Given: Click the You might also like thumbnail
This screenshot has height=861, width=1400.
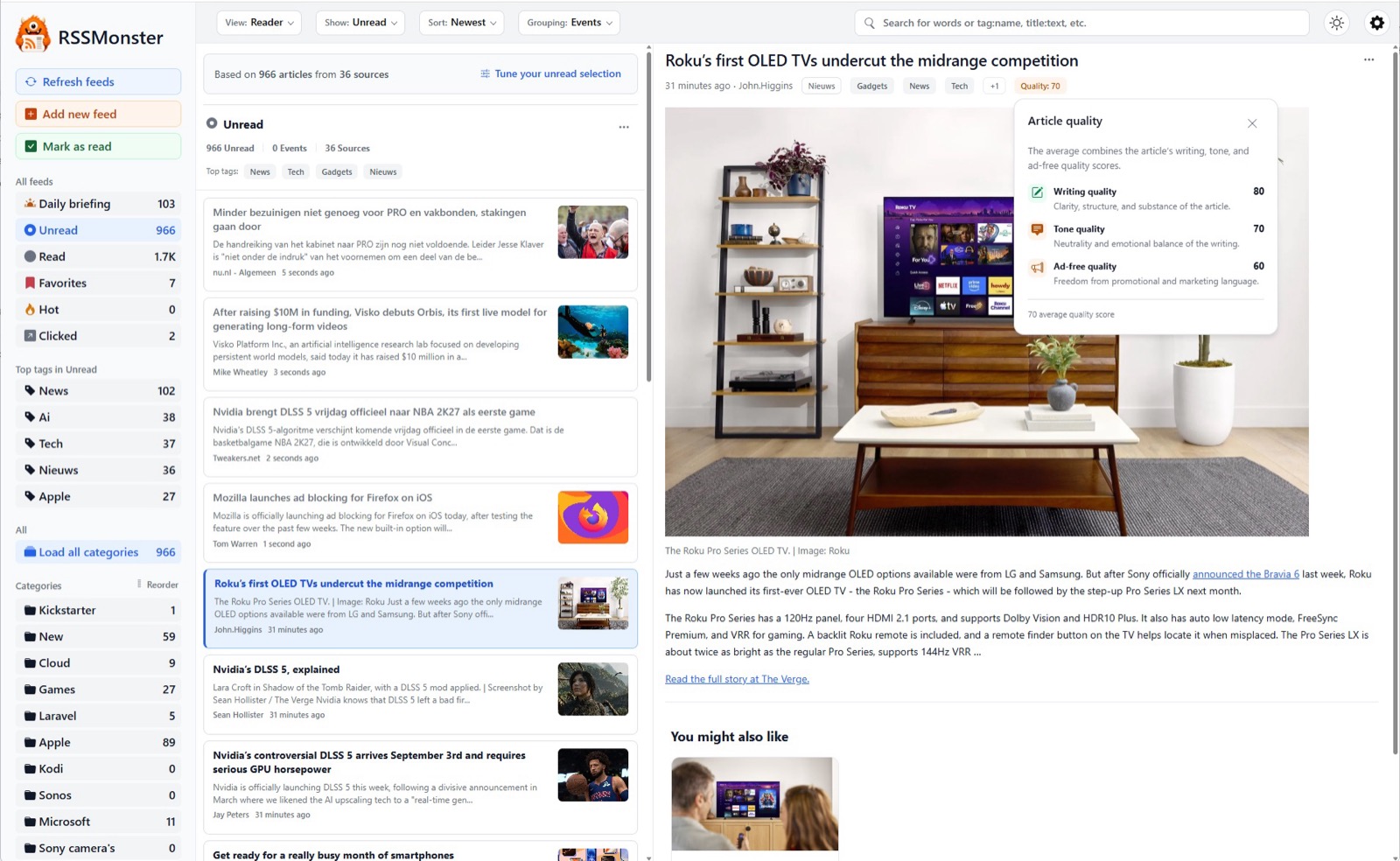Looking at the screenshot, I should click(754, 804).
